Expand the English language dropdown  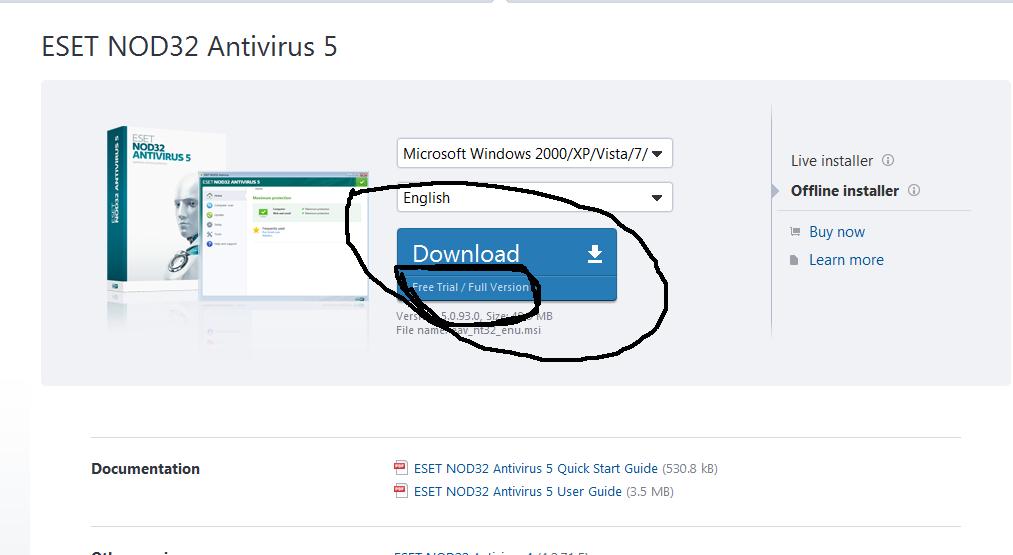[x=534, y=198]
